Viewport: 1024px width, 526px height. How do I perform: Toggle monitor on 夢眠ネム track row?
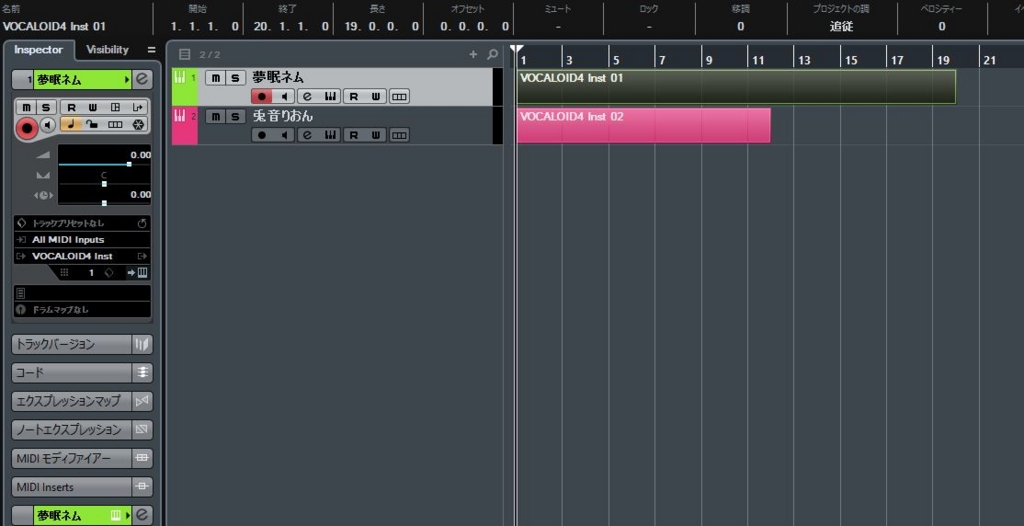tap(284, 97)
